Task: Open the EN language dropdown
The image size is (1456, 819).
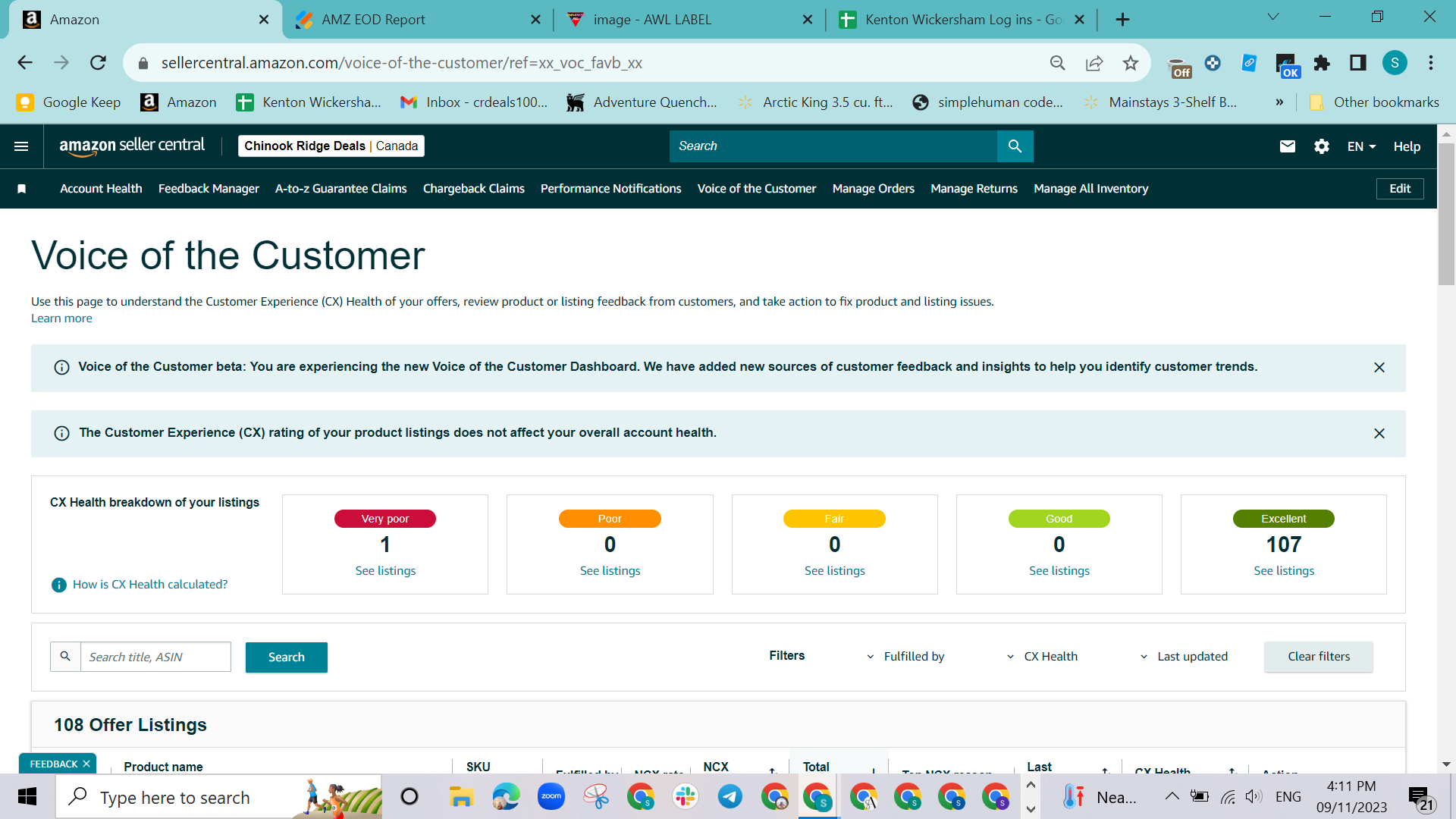Action: [x=1361, y=146]
